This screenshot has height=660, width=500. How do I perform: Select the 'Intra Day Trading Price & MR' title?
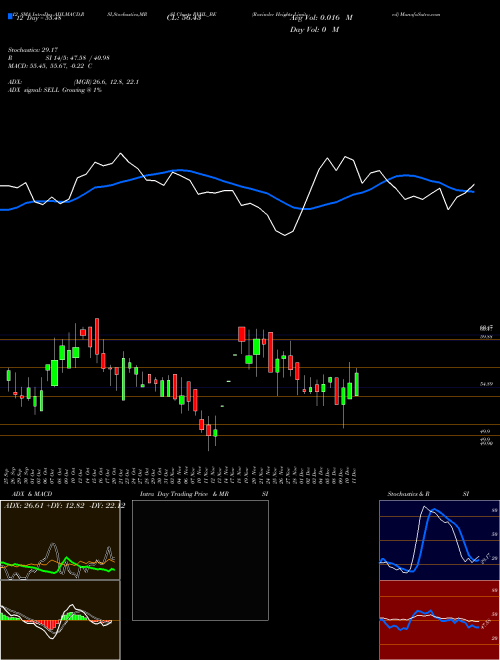(x=184, y=494)
